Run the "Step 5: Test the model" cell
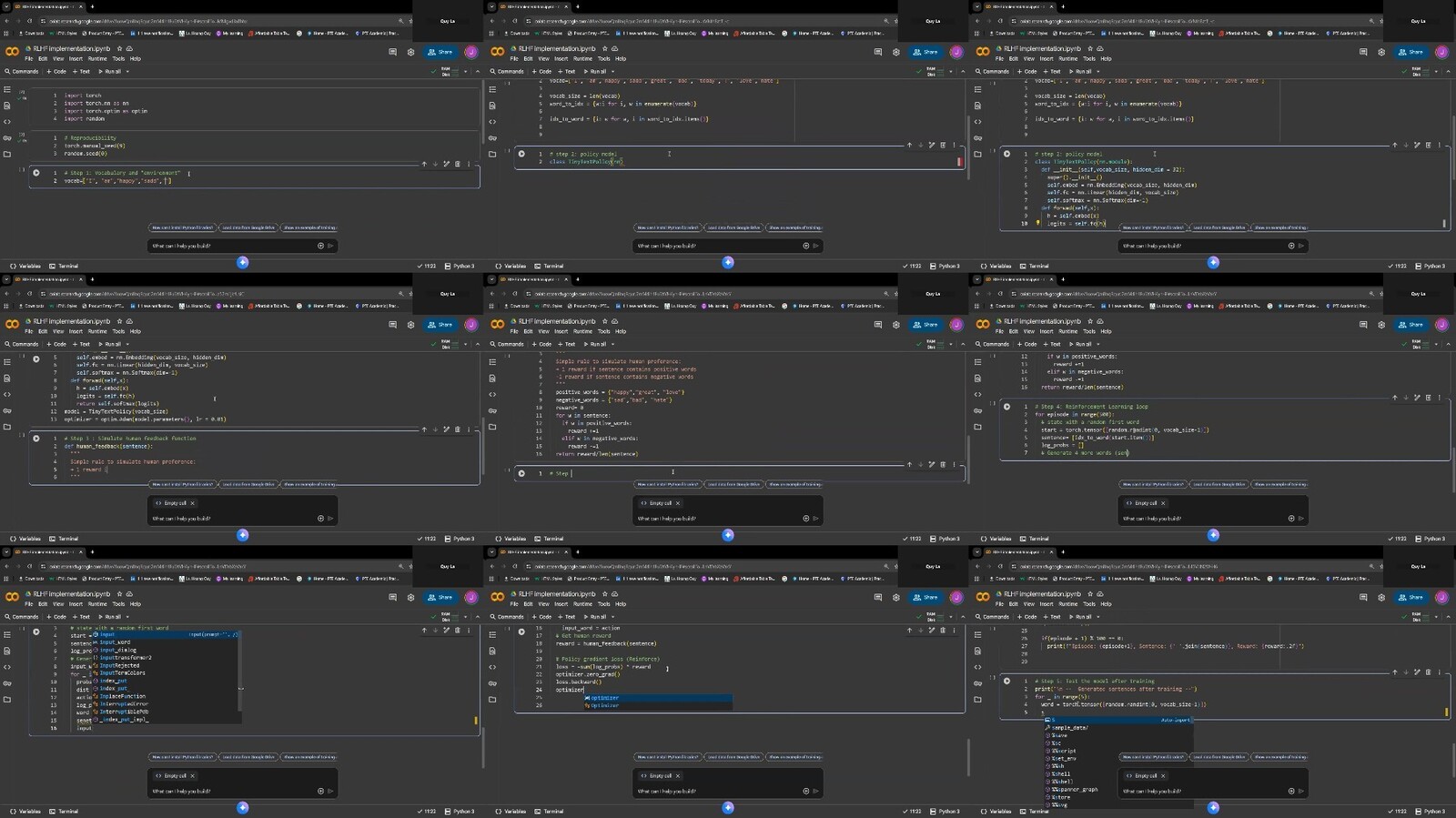 pos(1006,681)
